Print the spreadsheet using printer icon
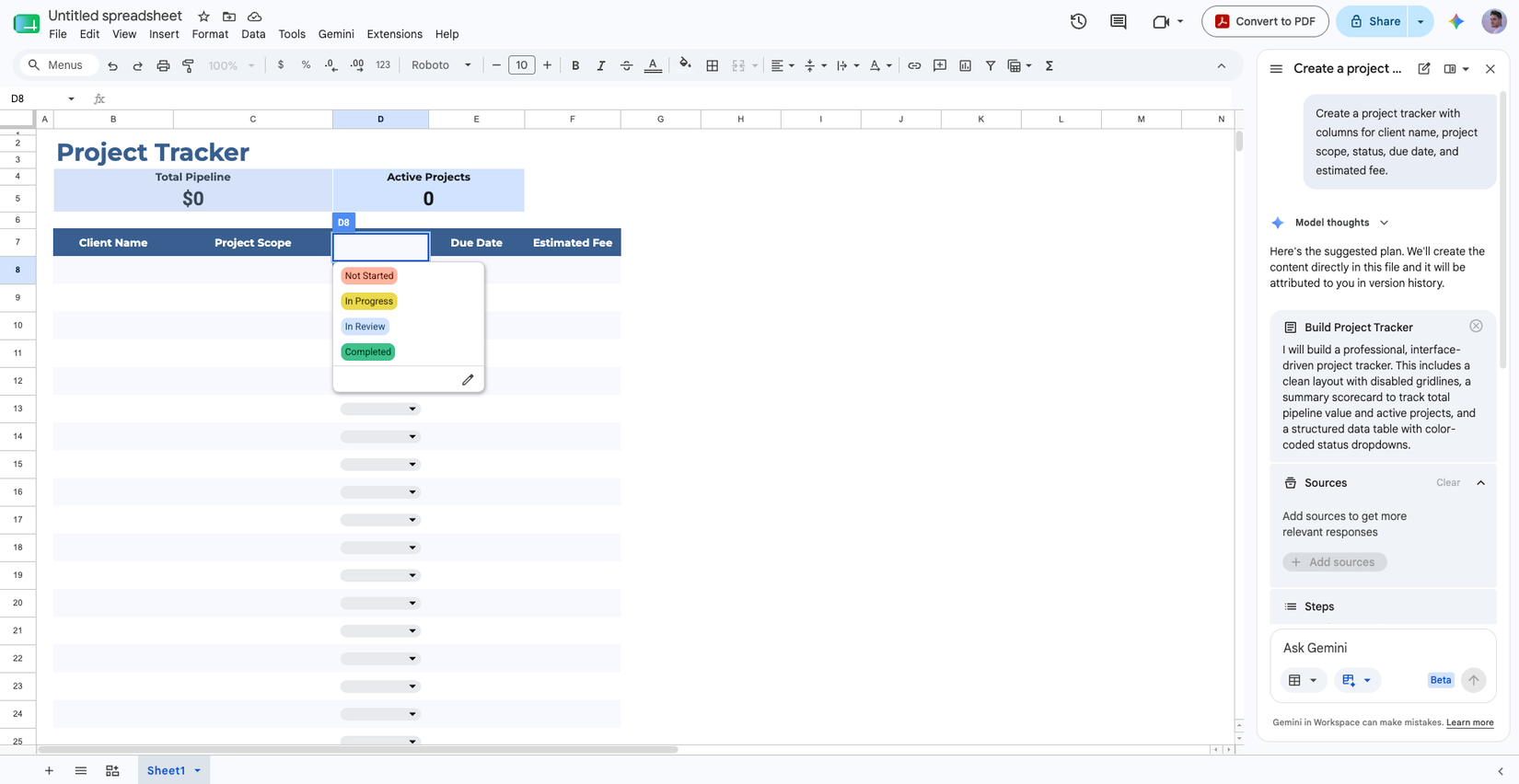 (x=163, y=65)
